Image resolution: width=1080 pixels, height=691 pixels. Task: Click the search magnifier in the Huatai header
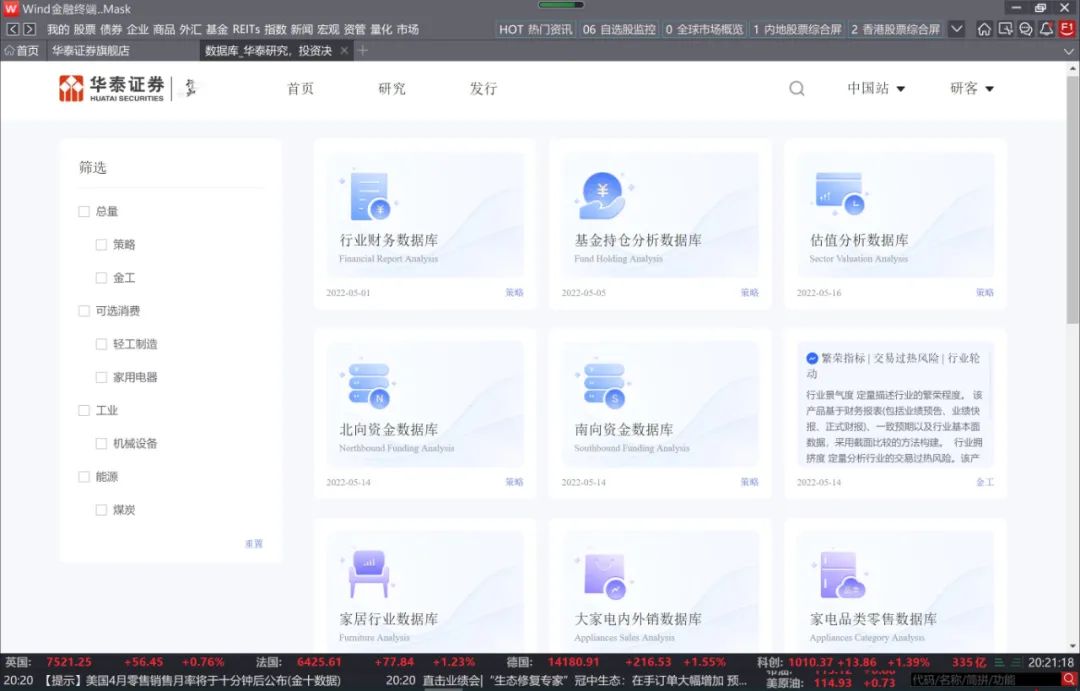pos(797,88)
